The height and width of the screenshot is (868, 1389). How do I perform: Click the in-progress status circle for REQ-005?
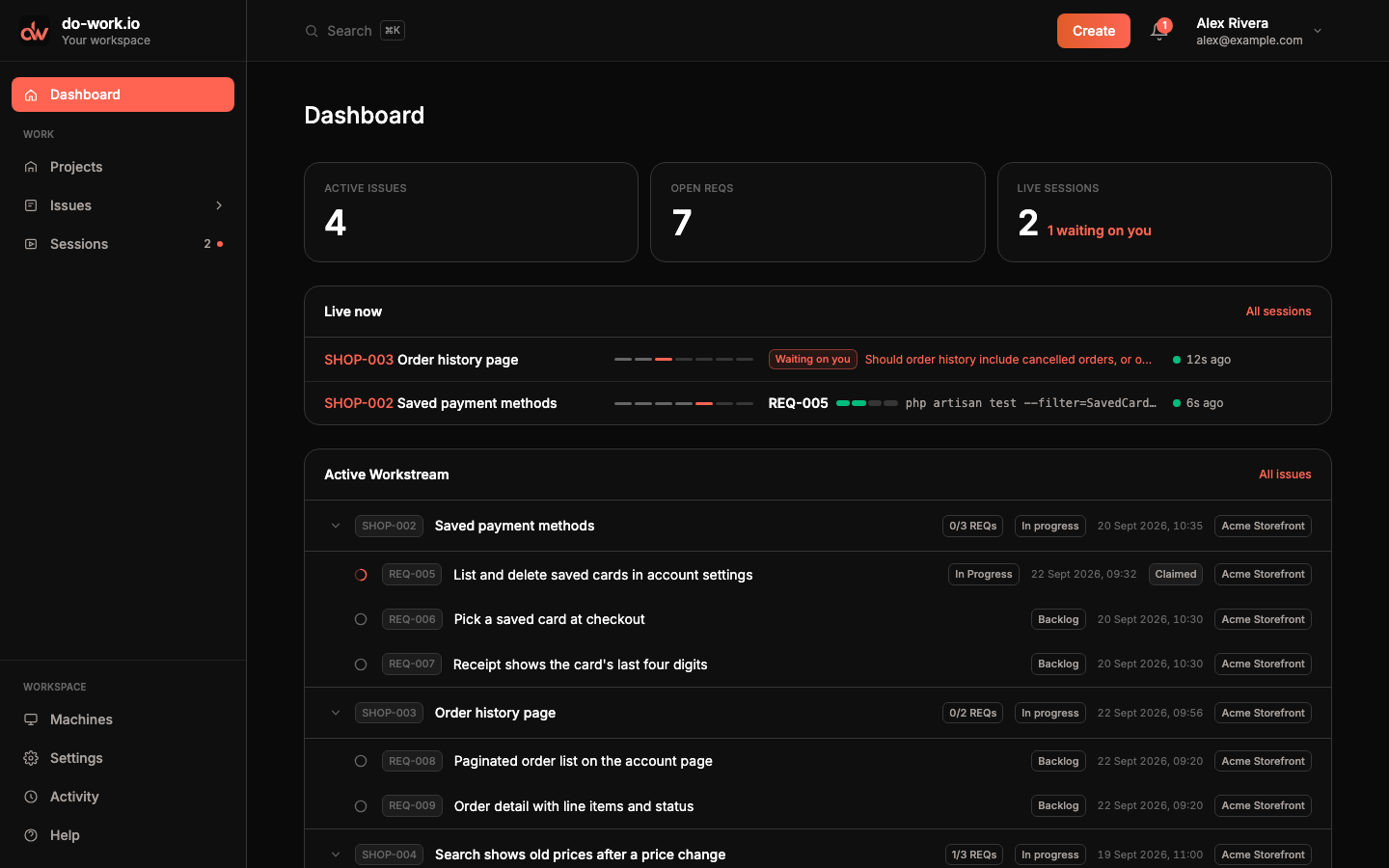[x=361, y=575]
